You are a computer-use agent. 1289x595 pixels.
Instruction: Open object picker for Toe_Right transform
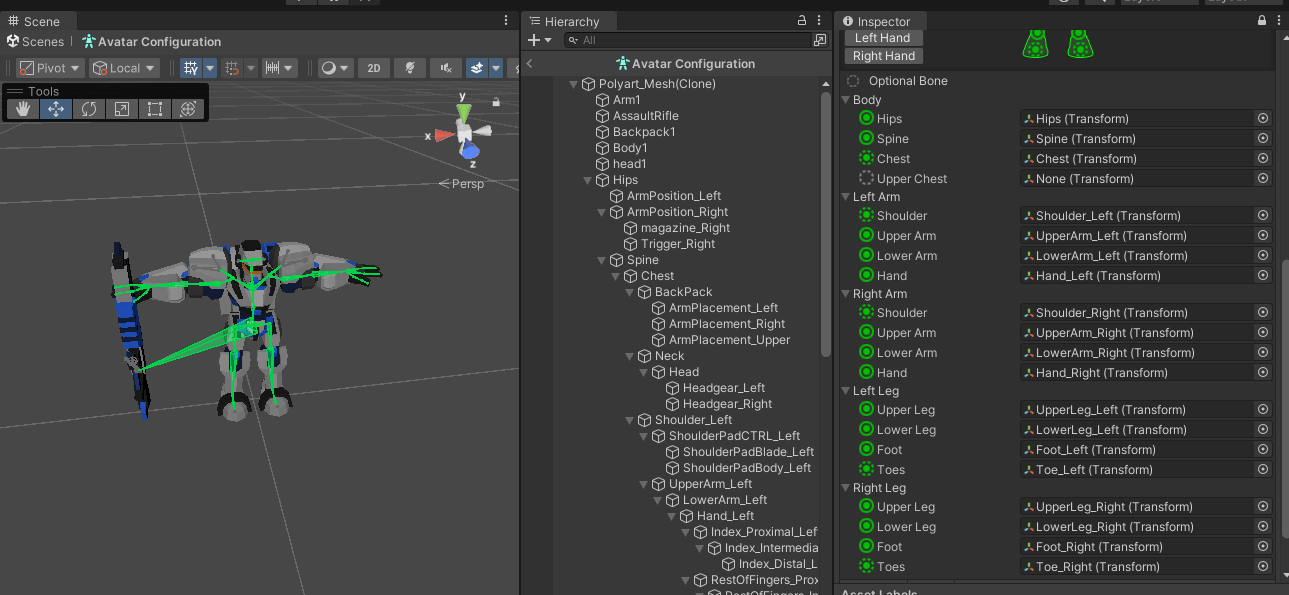pos(1263,566)
